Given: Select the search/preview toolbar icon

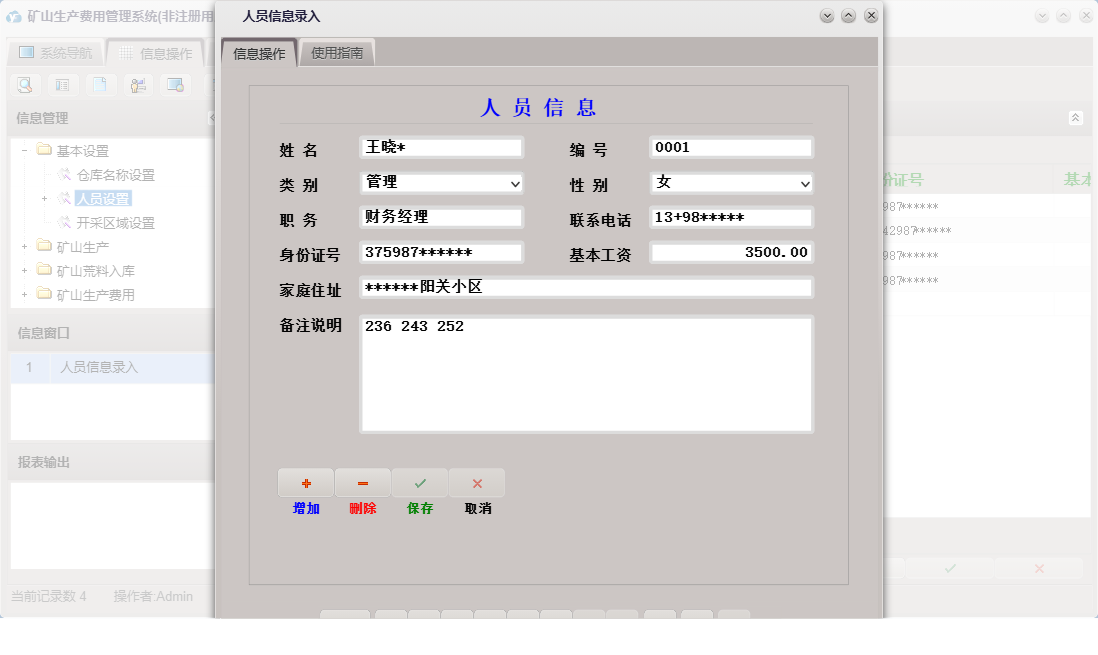Looking at the screenshot, I should (25, 85).
